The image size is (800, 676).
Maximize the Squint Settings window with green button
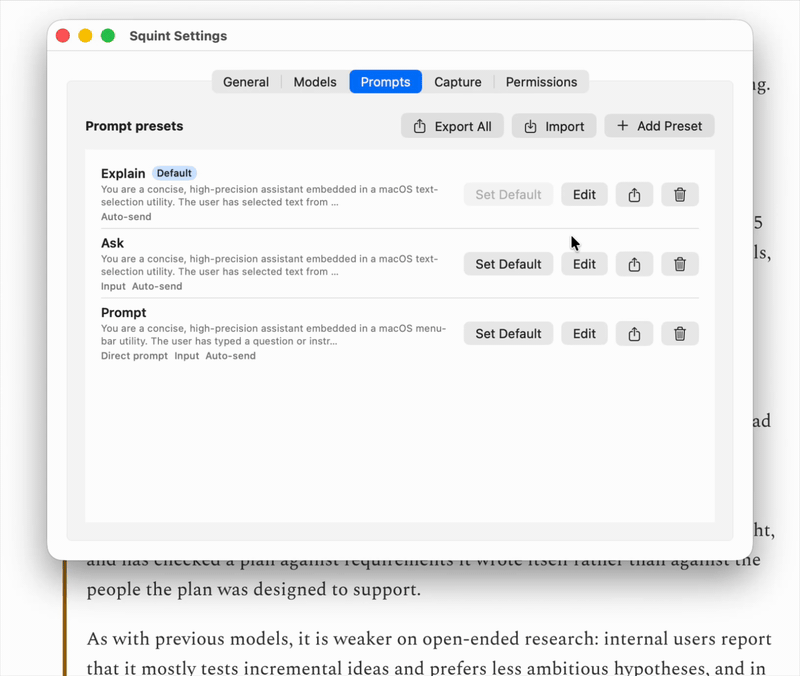(108, 36)
